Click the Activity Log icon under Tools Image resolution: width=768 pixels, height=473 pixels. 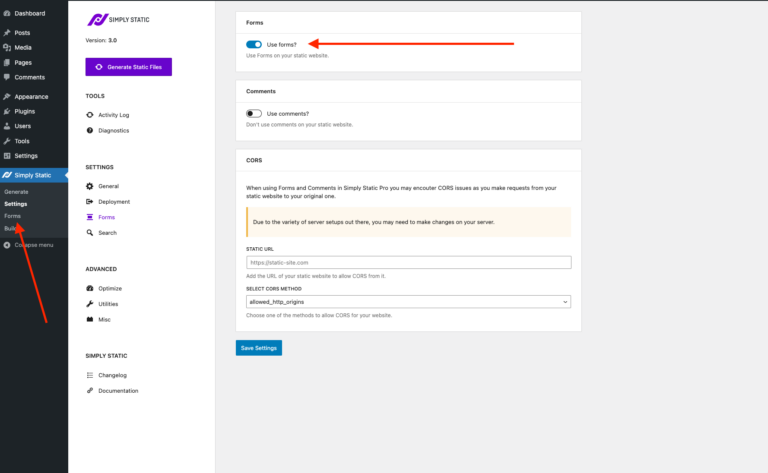[90, 115]
